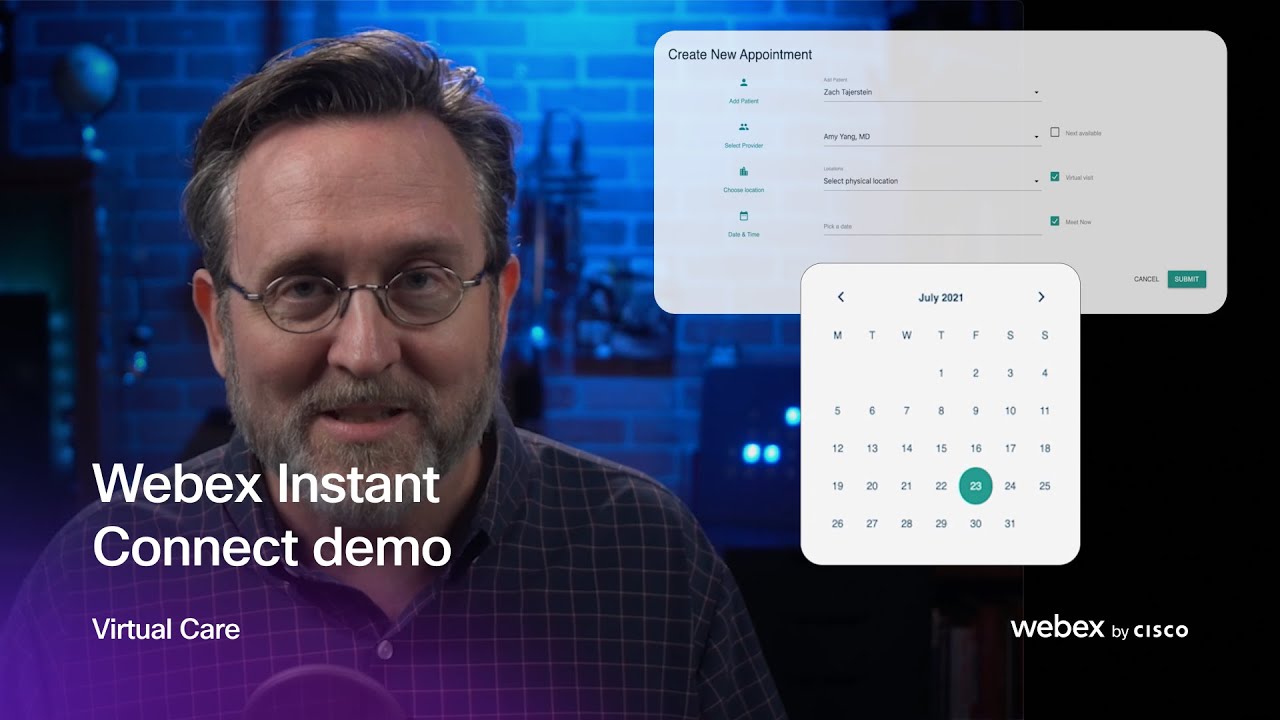Image resolution: width=1280 pixels, height=720 pixels.
Task: Select July 12 in the calendar
Action: (x=837, y=449)
